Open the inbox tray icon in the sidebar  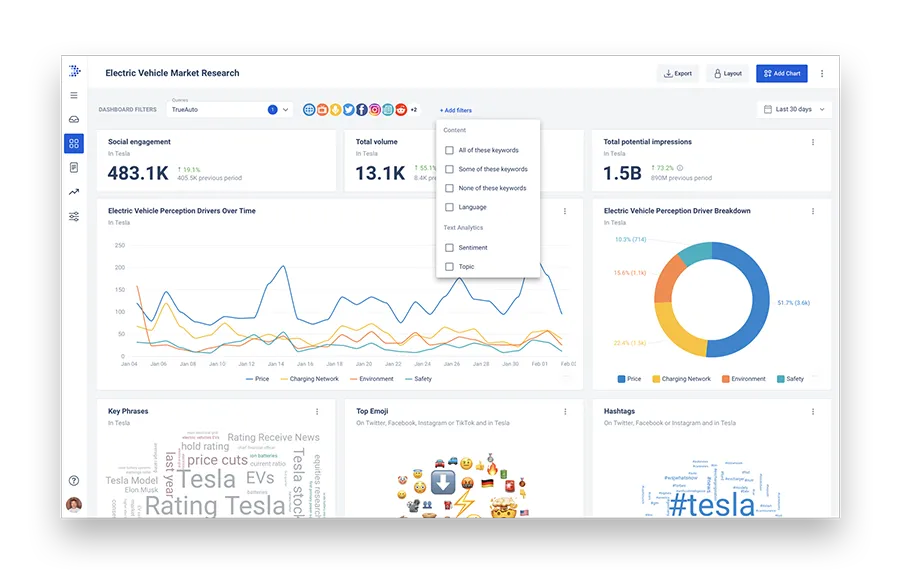(74, 119)
